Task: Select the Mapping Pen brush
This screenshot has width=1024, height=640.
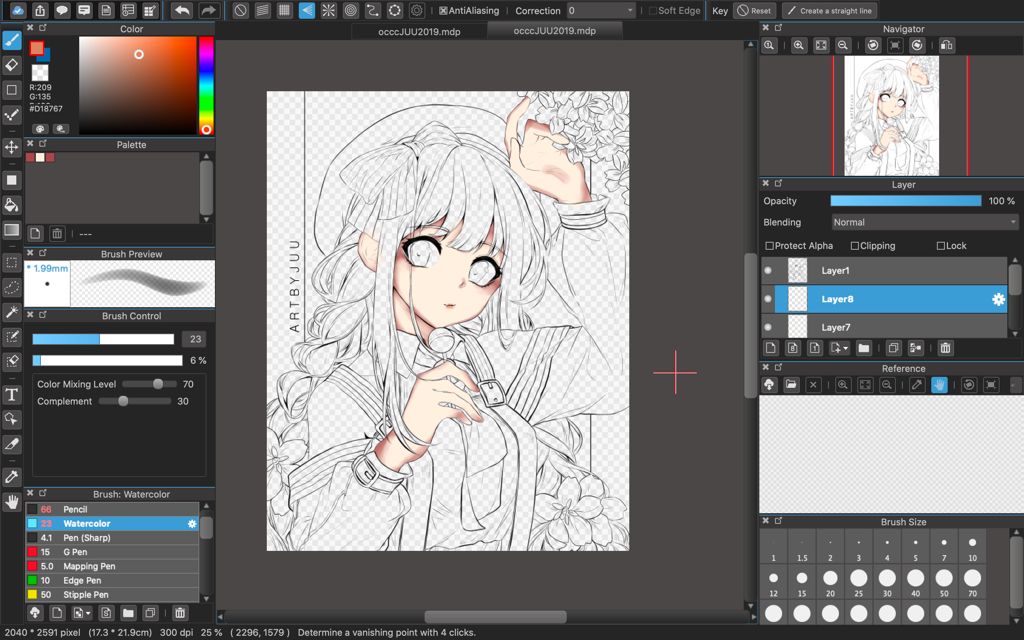Action: pyautogui.click(x=112, y=566)
